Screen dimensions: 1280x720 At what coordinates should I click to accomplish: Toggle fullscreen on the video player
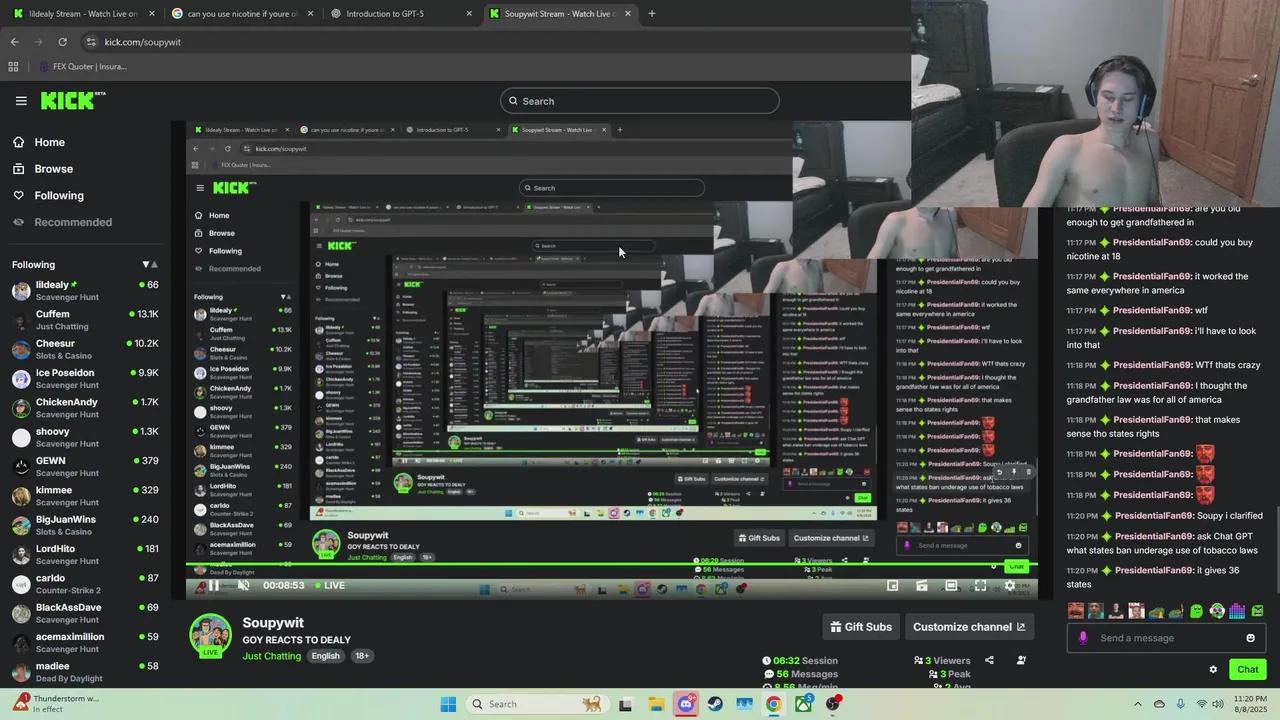coord(980,586)
